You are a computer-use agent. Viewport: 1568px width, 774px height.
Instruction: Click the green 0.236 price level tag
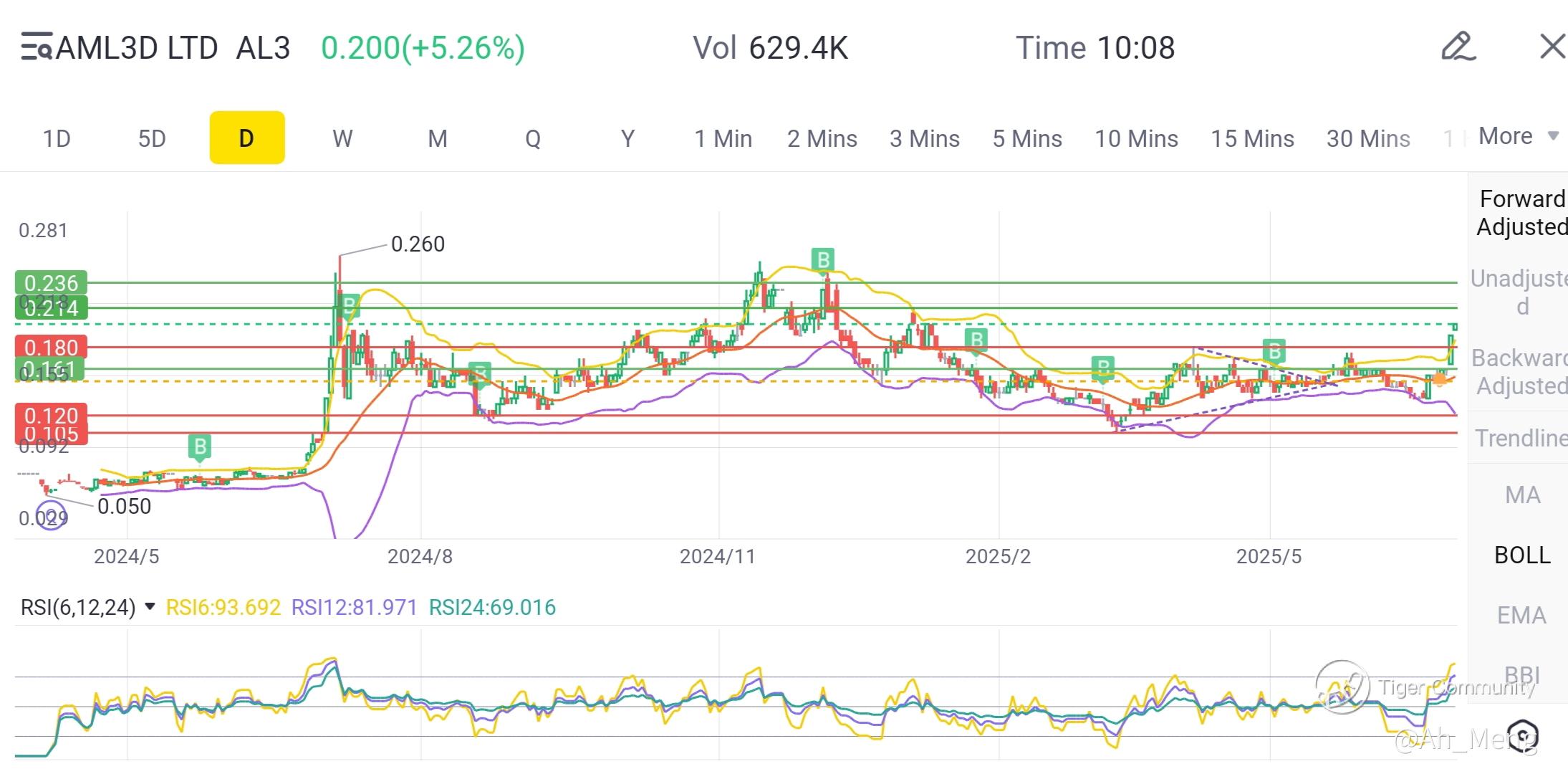(51, 283)
